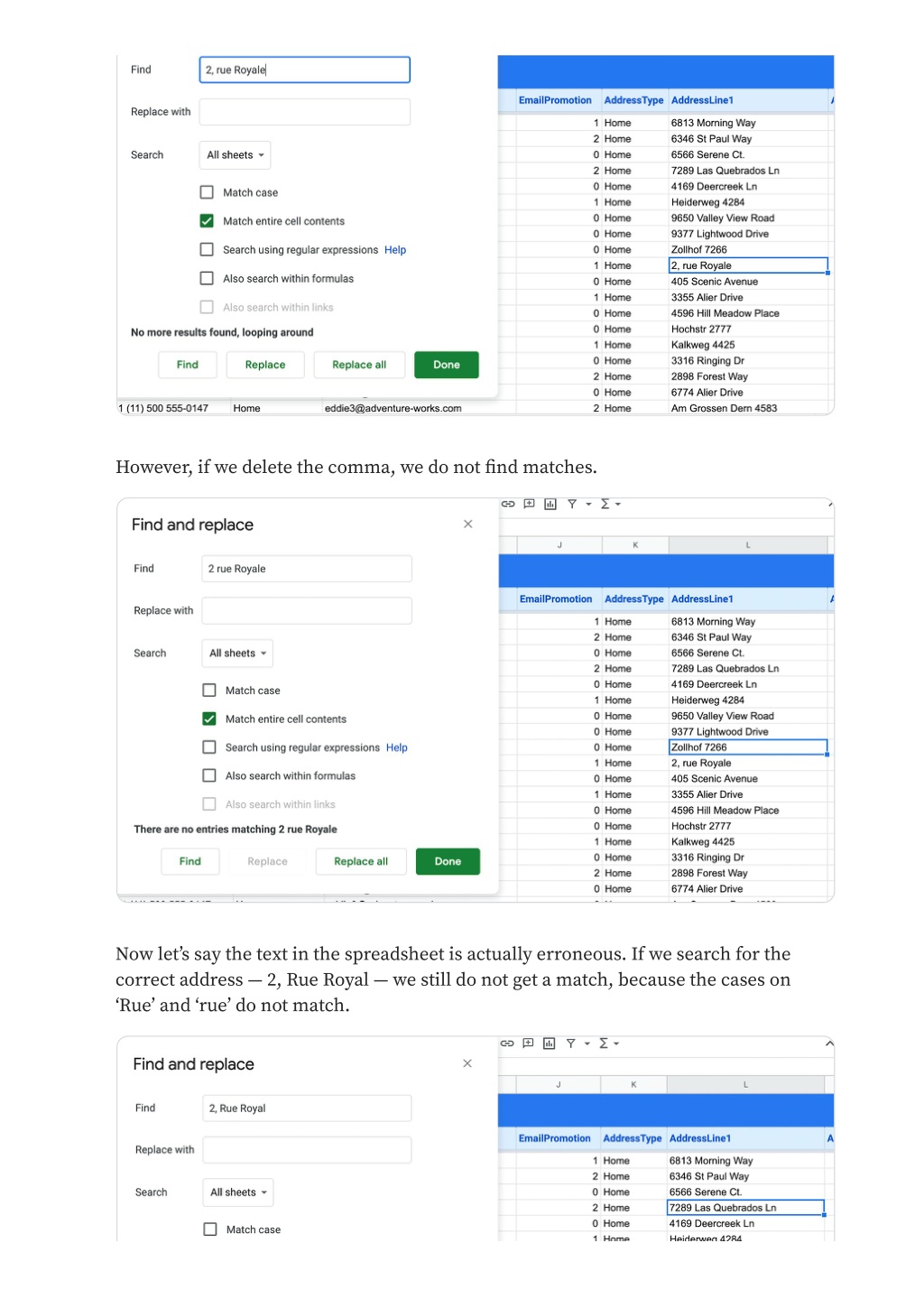Click EmailPromotion header cell in top screenshot
This screenshot has height=1308, width=924.
tap(555, 100)
